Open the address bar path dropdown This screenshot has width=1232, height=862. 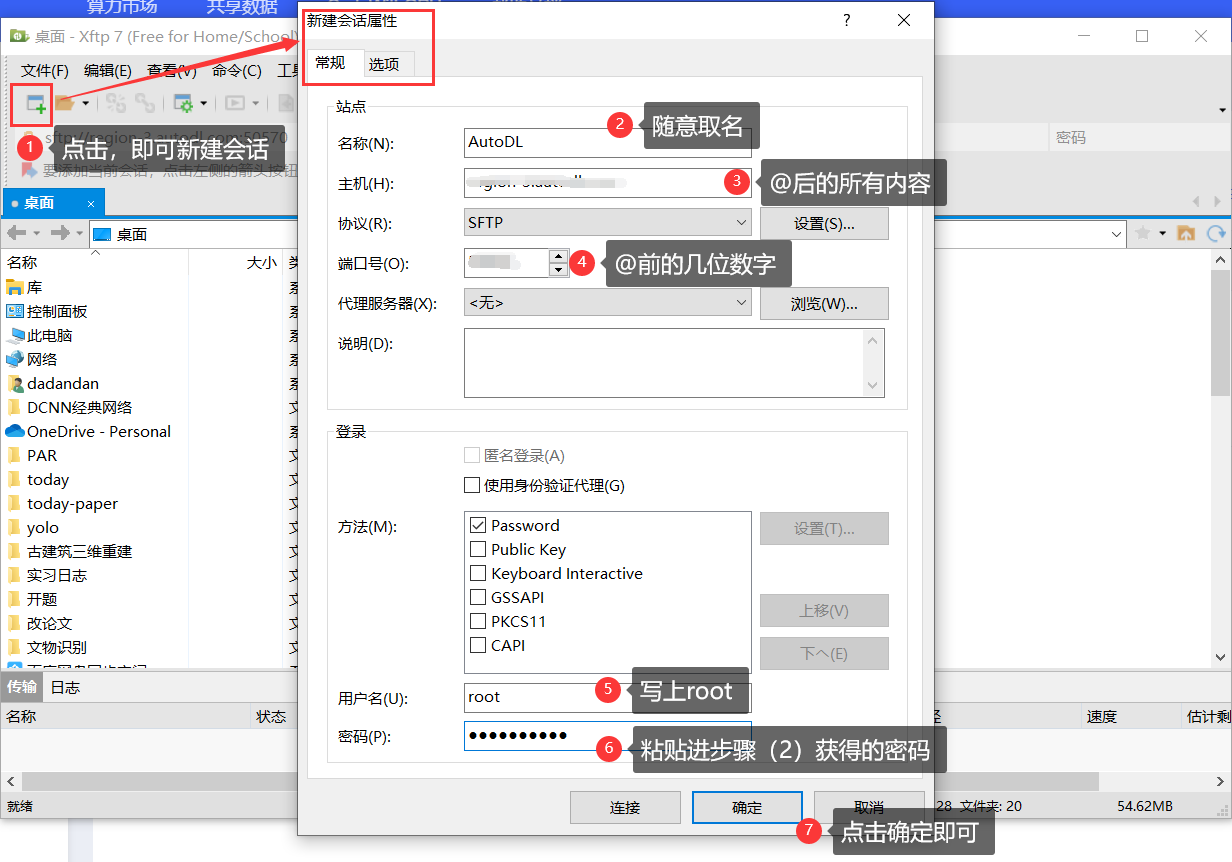[x=1118, y=233]
